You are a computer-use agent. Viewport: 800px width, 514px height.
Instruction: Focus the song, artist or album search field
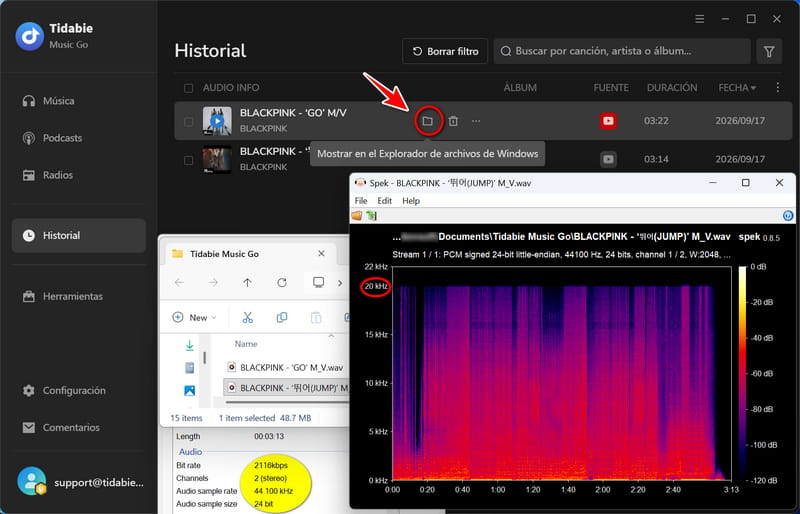pyautogui.click(x=621, y=51)
